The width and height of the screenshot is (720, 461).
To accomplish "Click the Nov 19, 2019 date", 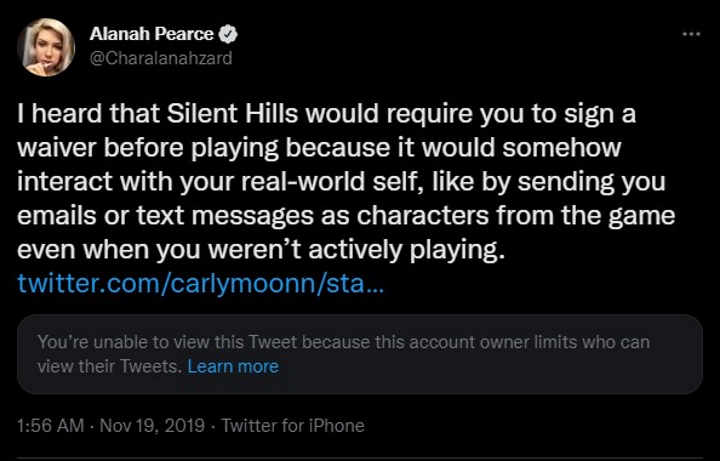I will coord(149,425).
